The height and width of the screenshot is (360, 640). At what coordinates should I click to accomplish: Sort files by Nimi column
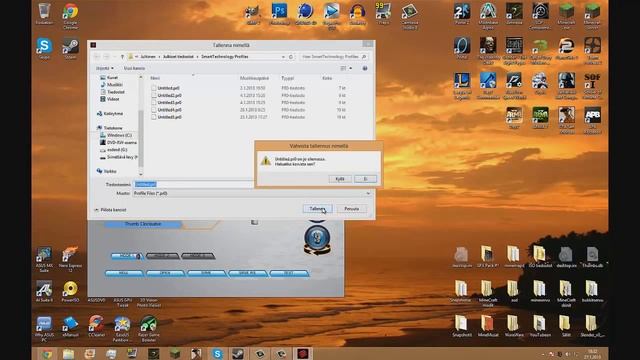tap(155, 78)
